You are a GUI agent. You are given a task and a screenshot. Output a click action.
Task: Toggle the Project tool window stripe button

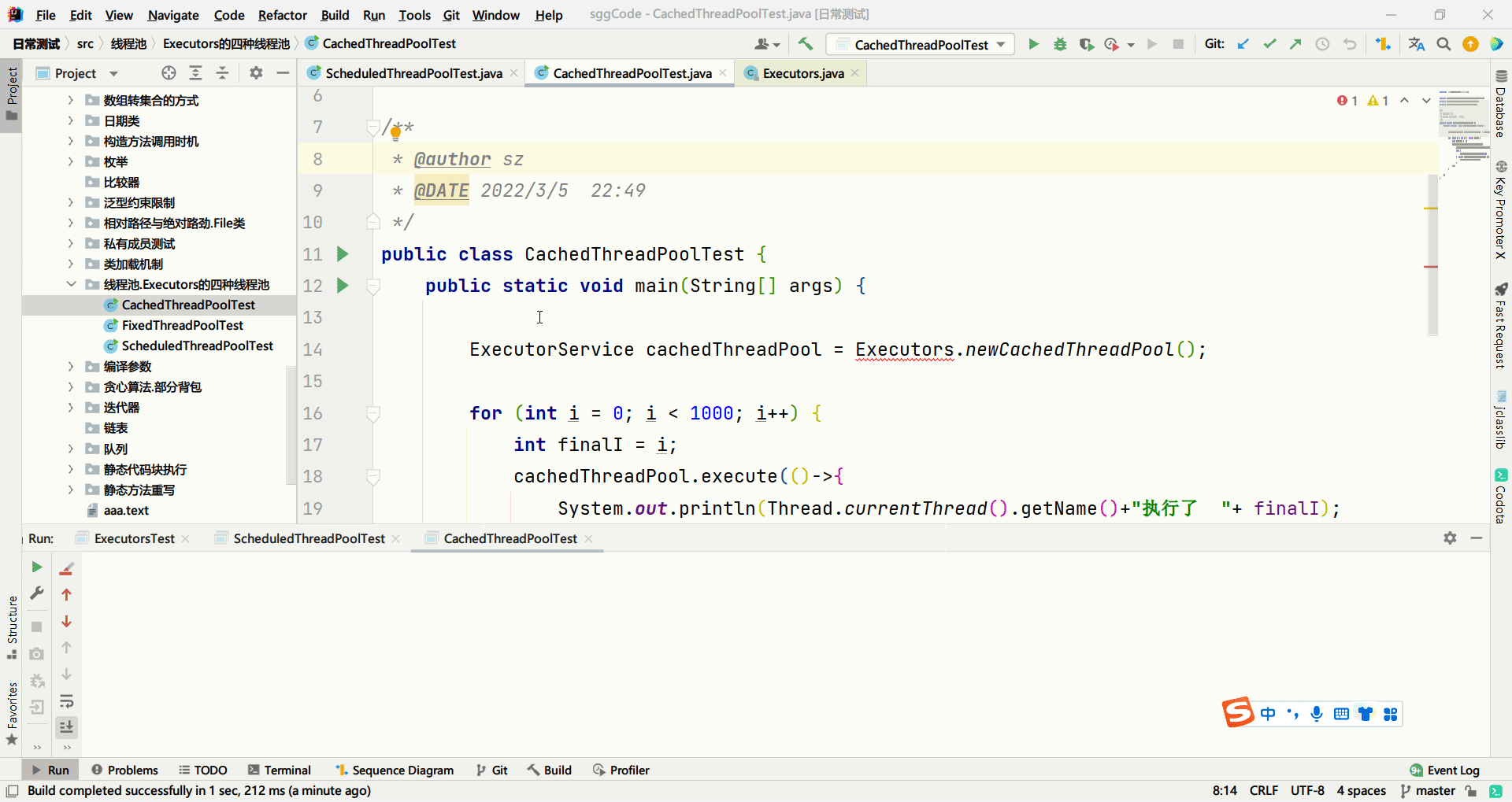[11, 93]
